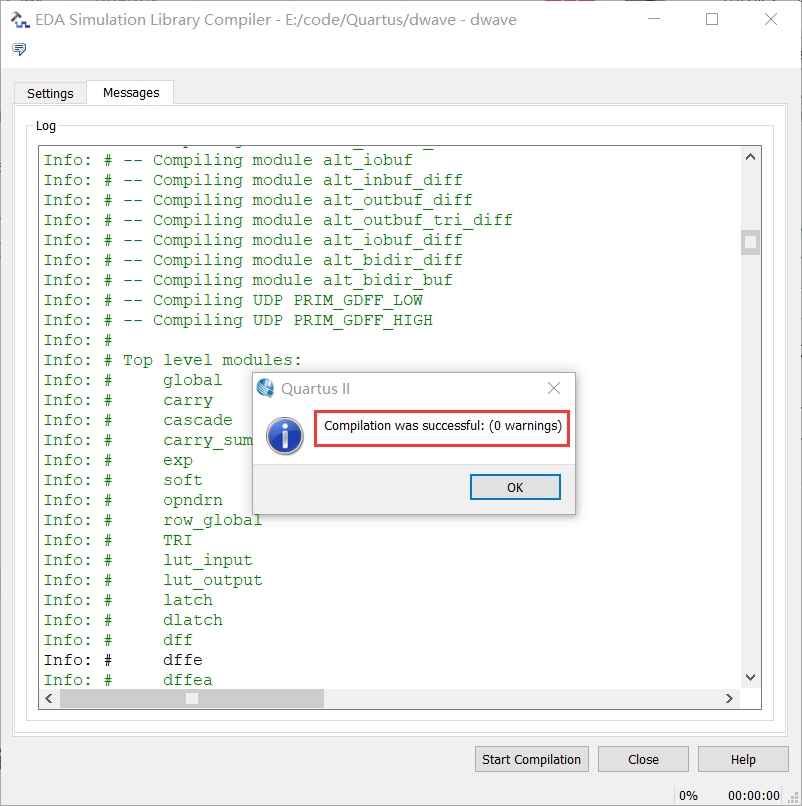The height and width of the screenshot is (806, 802).
Task: Select the 'carry_sum' module log line
Action: pos(148,441)
